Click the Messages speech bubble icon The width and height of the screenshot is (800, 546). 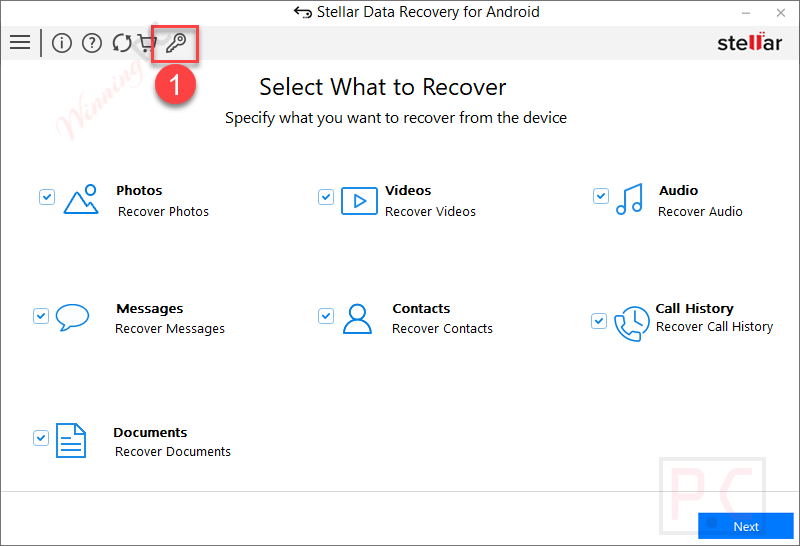click(x=72, y=317)
